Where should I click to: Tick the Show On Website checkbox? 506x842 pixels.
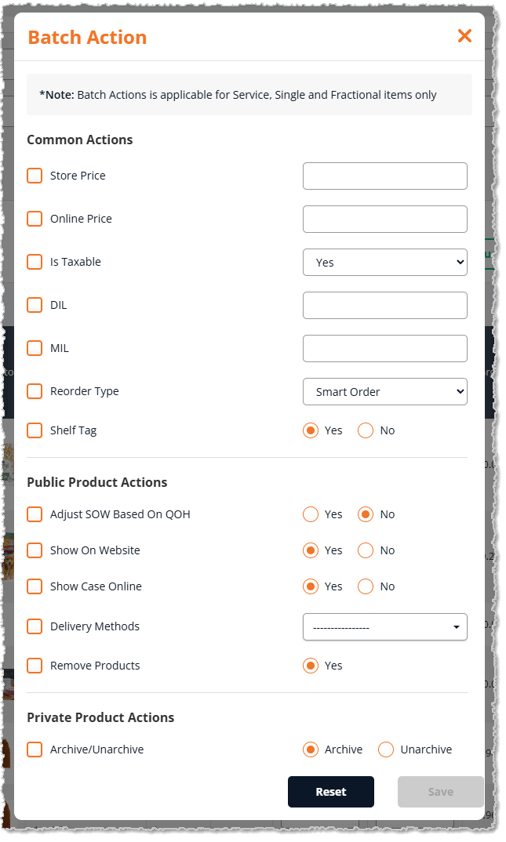tap(34, 550)
